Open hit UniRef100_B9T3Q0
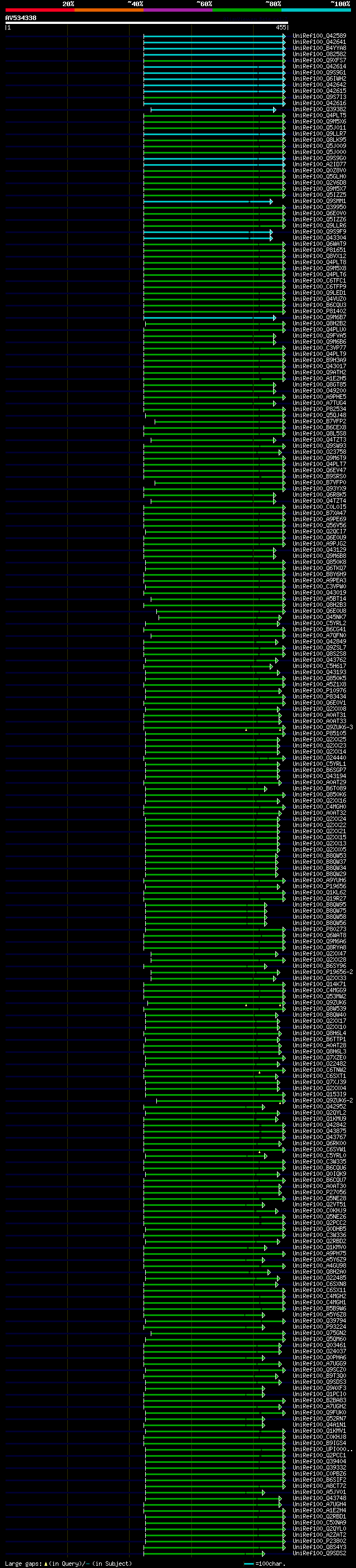Viewport: 356px width, 1568px height. pos(319,1376)
